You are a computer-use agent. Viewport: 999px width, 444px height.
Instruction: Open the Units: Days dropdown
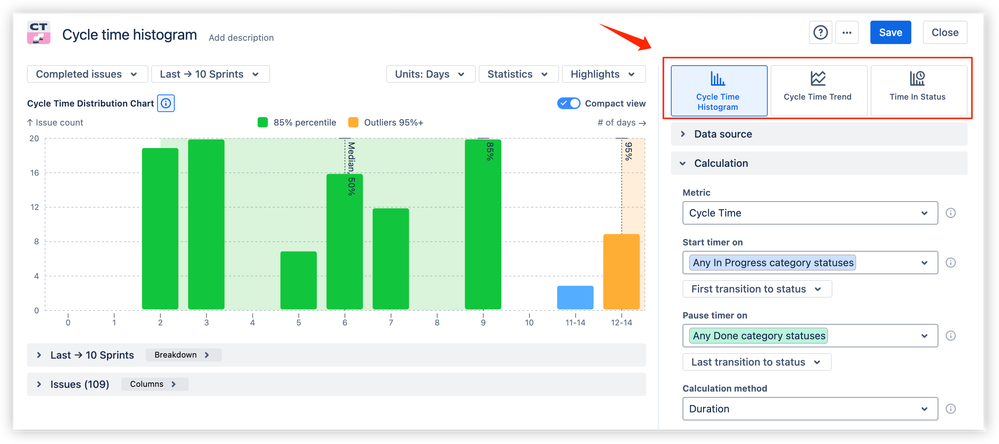point(431,74)
